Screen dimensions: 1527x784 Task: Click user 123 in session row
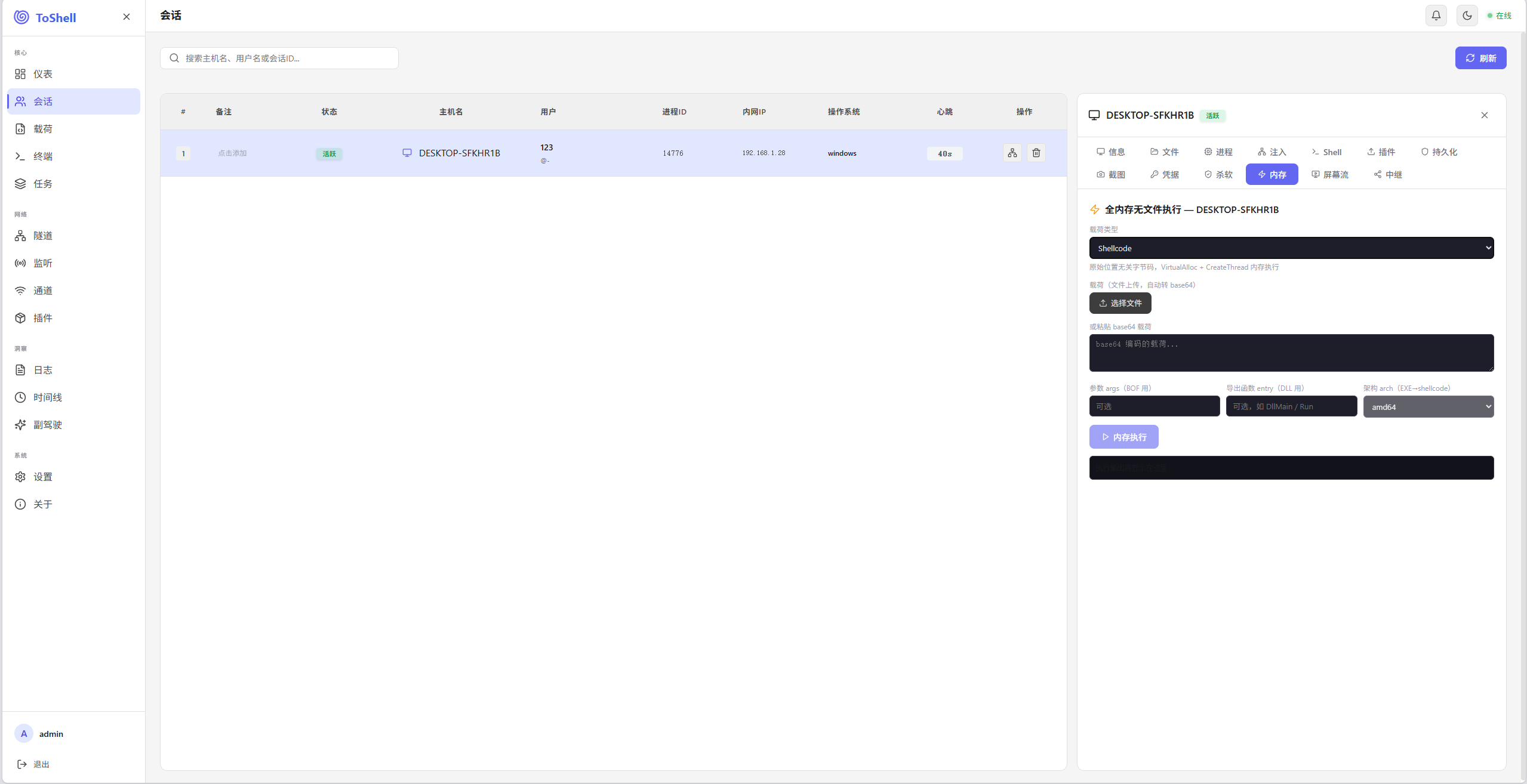tap(547, 147)
